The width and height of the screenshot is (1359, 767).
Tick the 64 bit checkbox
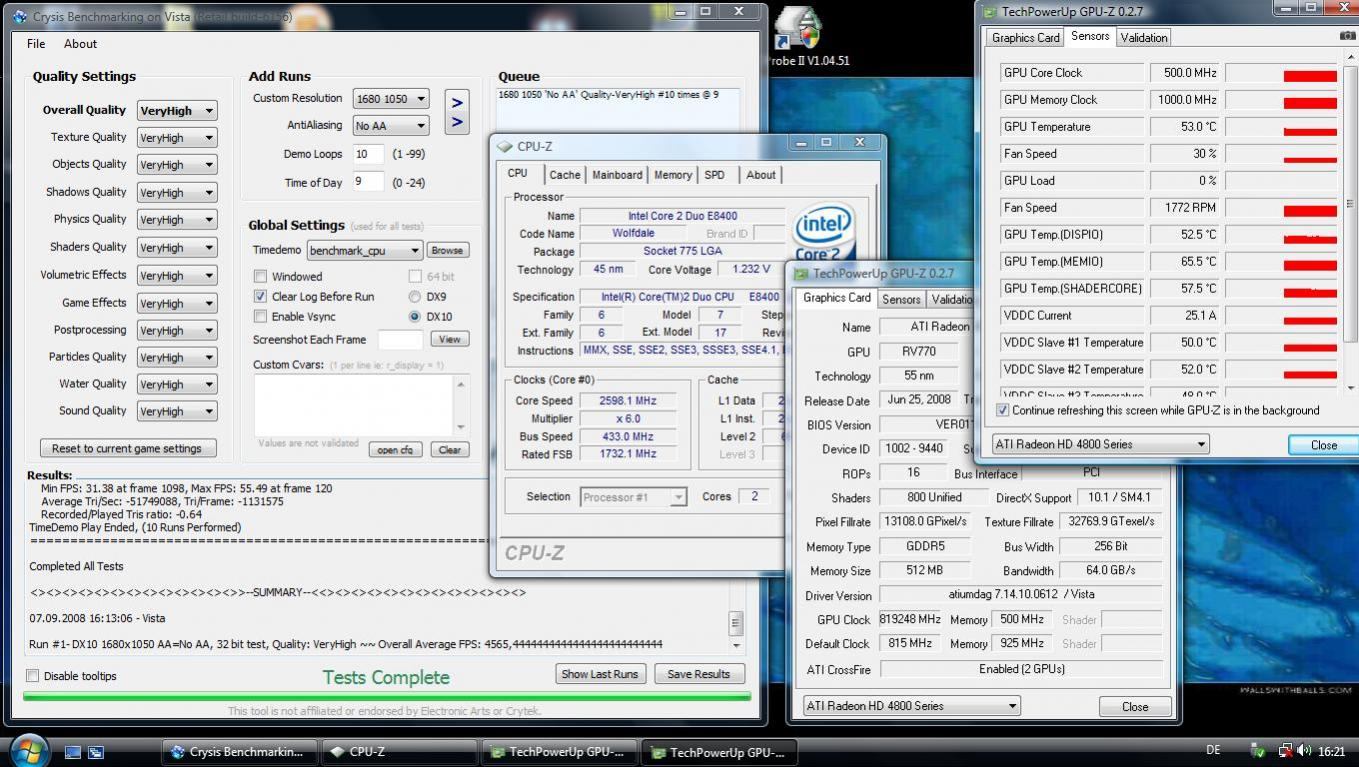[x=414, y=277]
